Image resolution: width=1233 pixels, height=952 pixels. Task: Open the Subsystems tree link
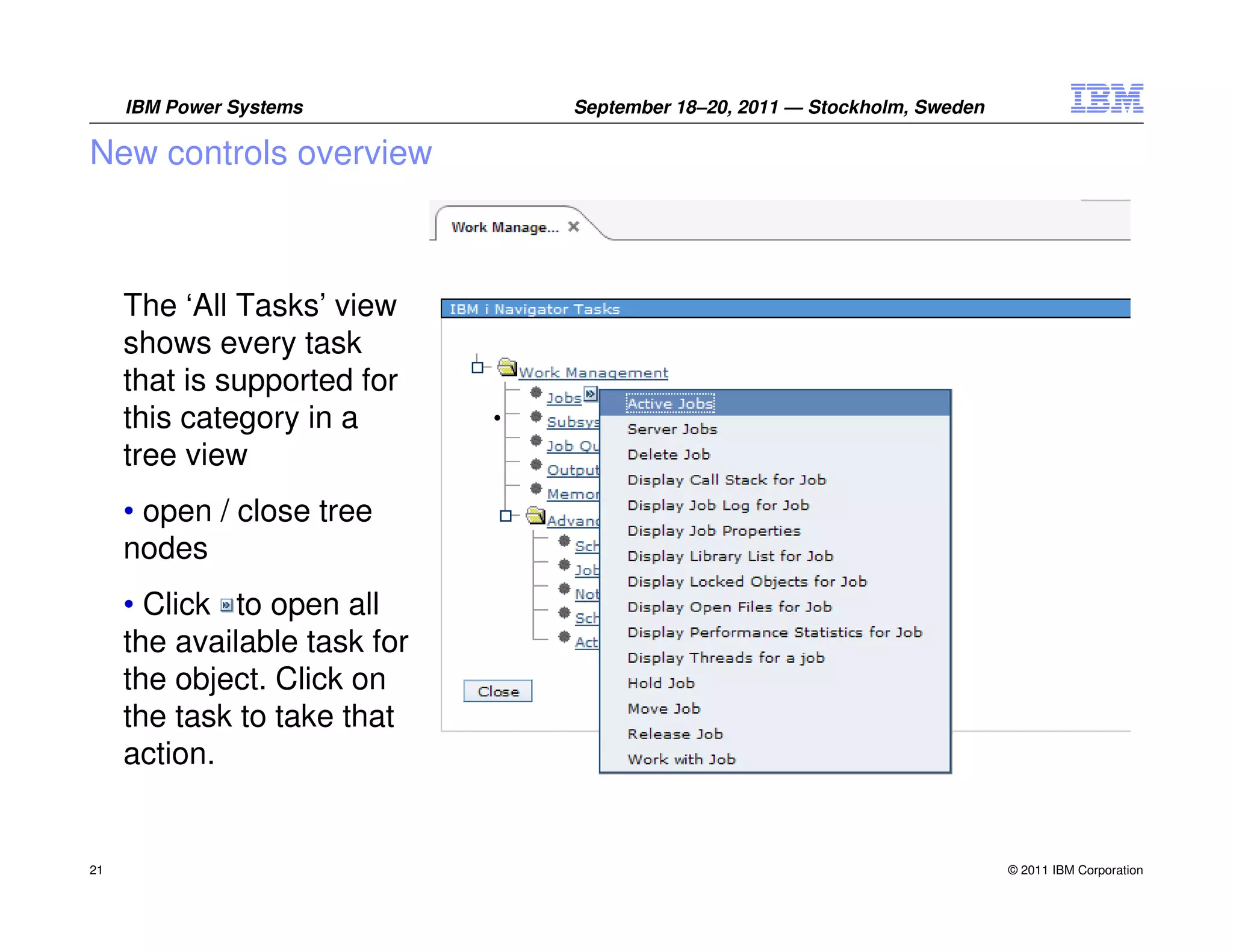(573, 422)
